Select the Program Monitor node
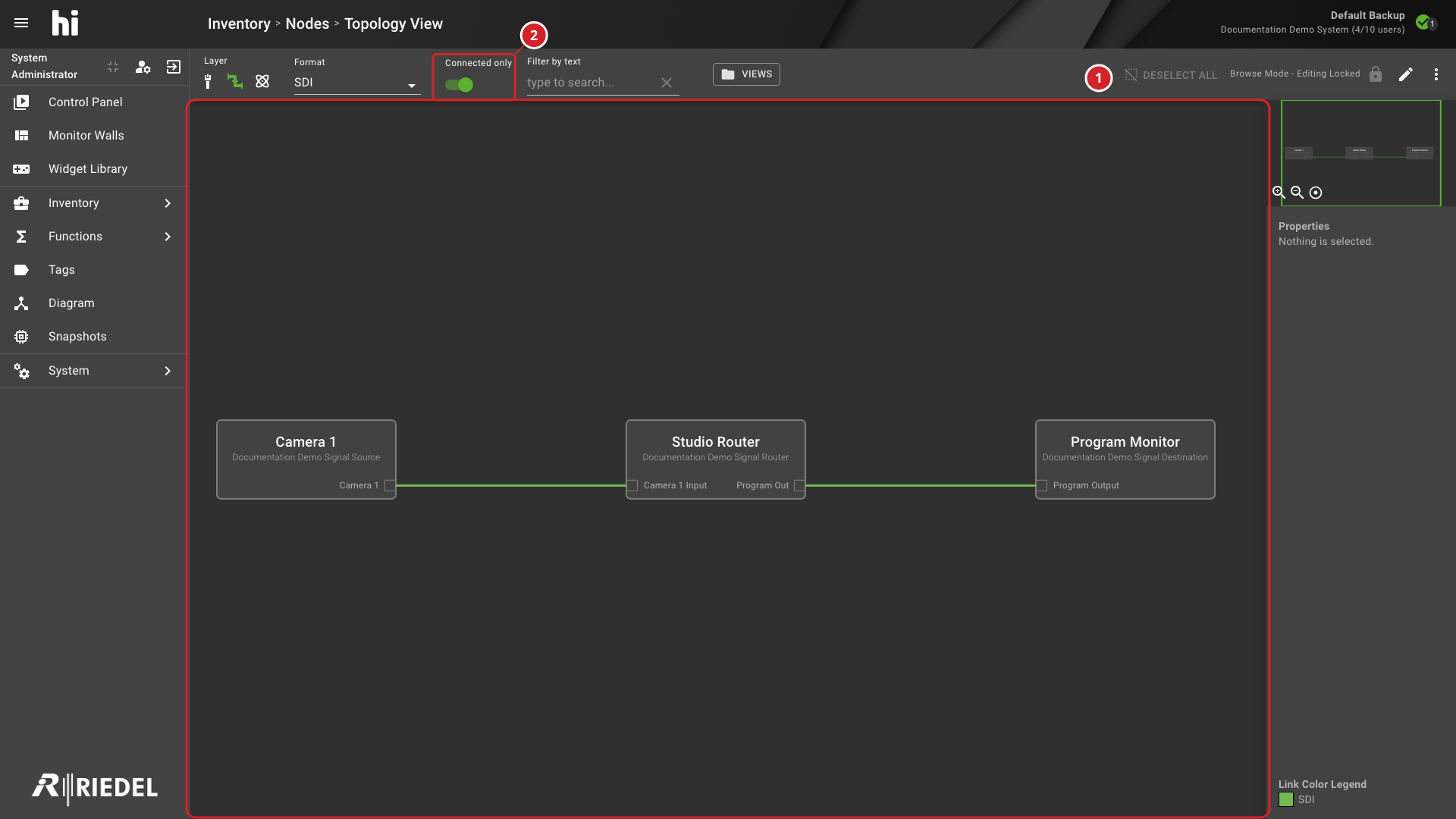1456x819 pixels. [x=1125, y=460]
